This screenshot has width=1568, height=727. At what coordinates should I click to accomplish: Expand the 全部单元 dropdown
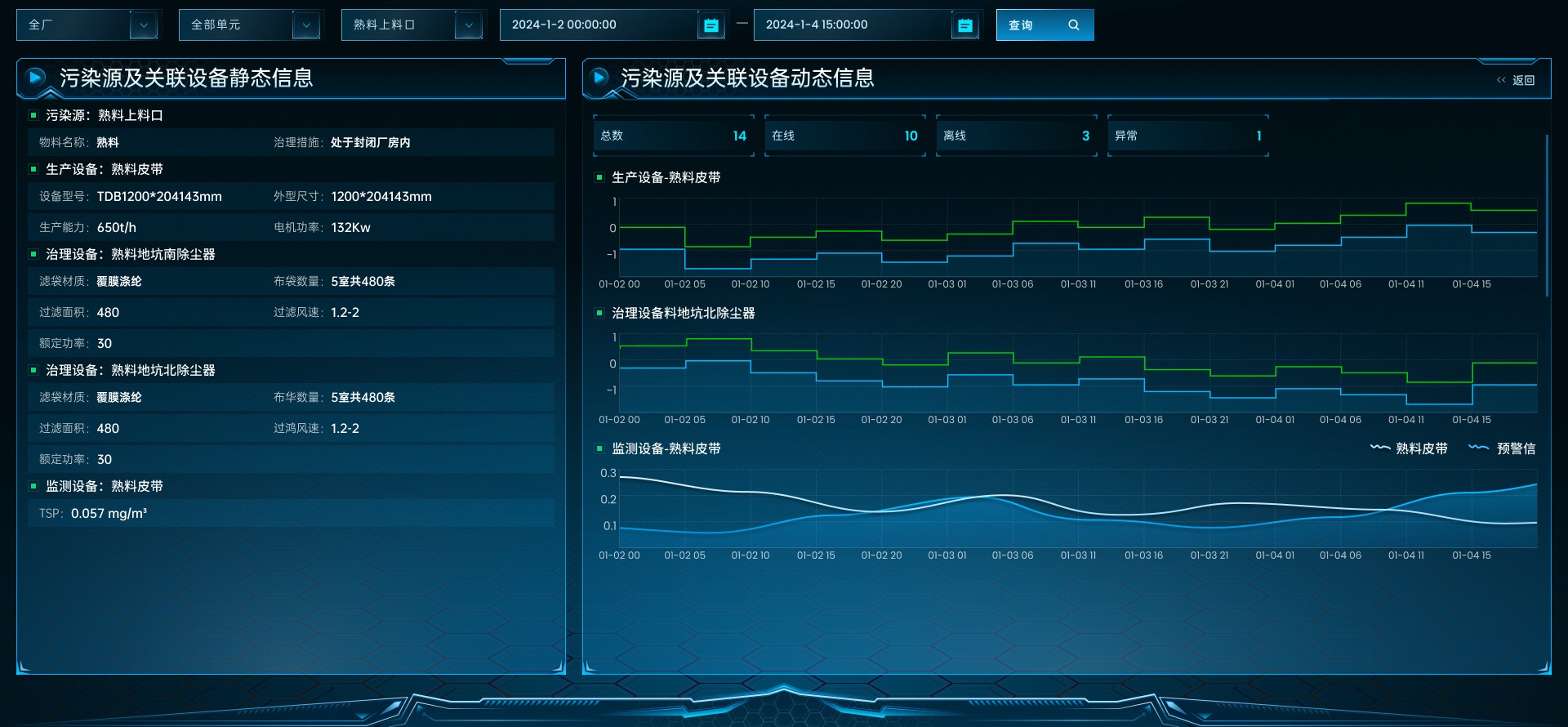pyautogui.click(x=250, y=25)
